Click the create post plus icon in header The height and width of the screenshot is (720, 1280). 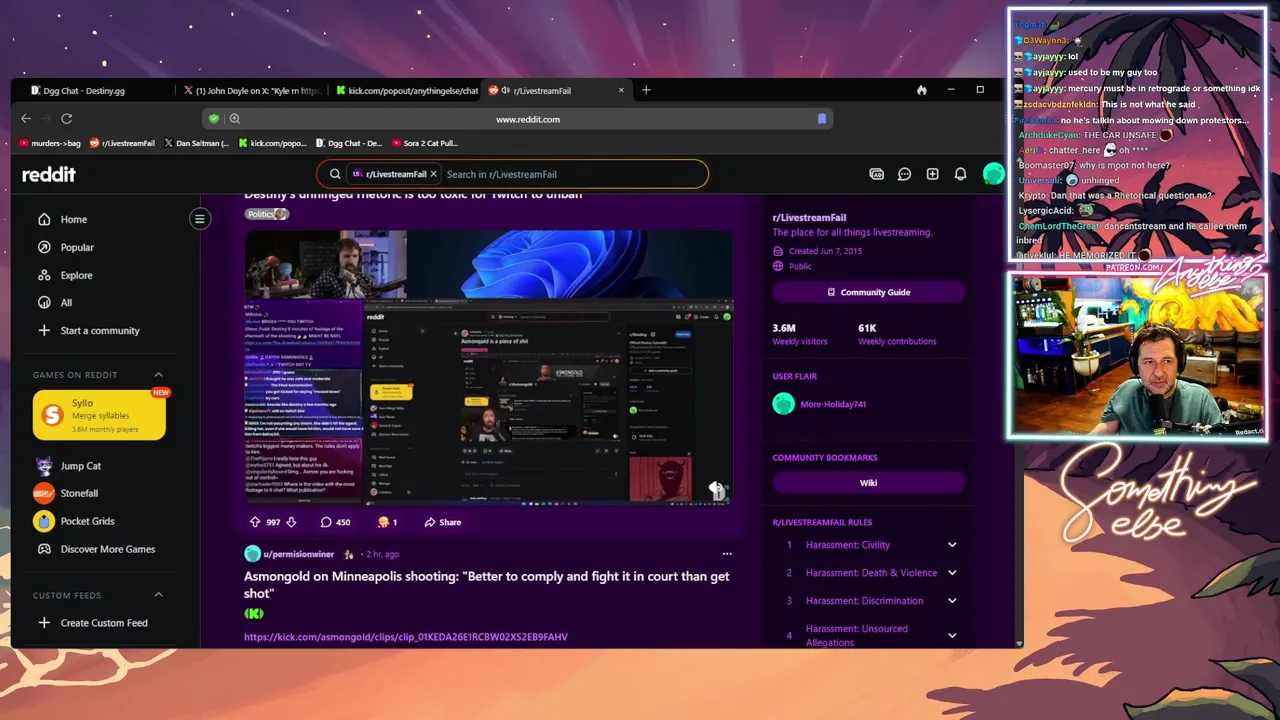[932, 174]
